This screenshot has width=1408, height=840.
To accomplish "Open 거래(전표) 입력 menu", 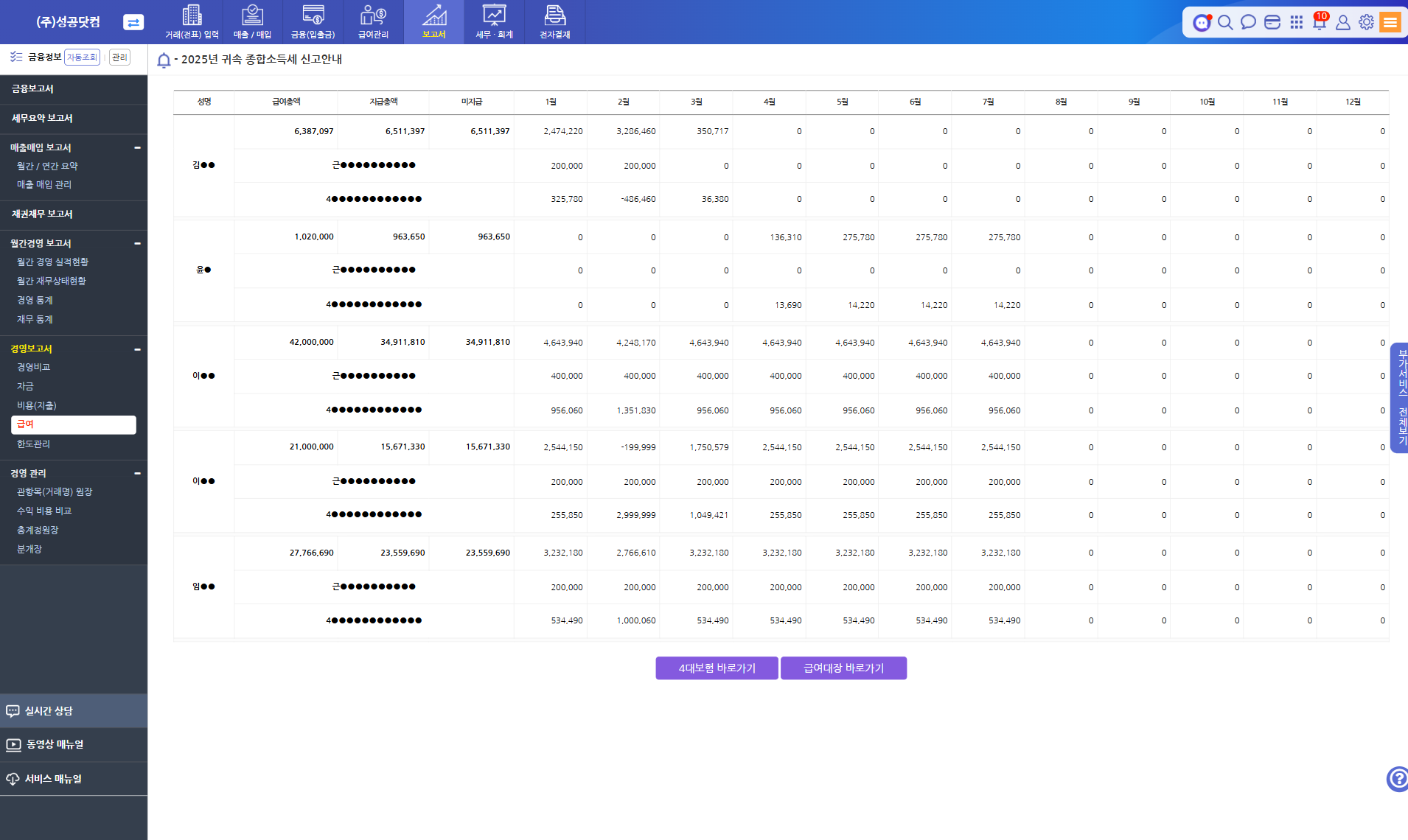I will pyautogui.click(x=192, y=22).
